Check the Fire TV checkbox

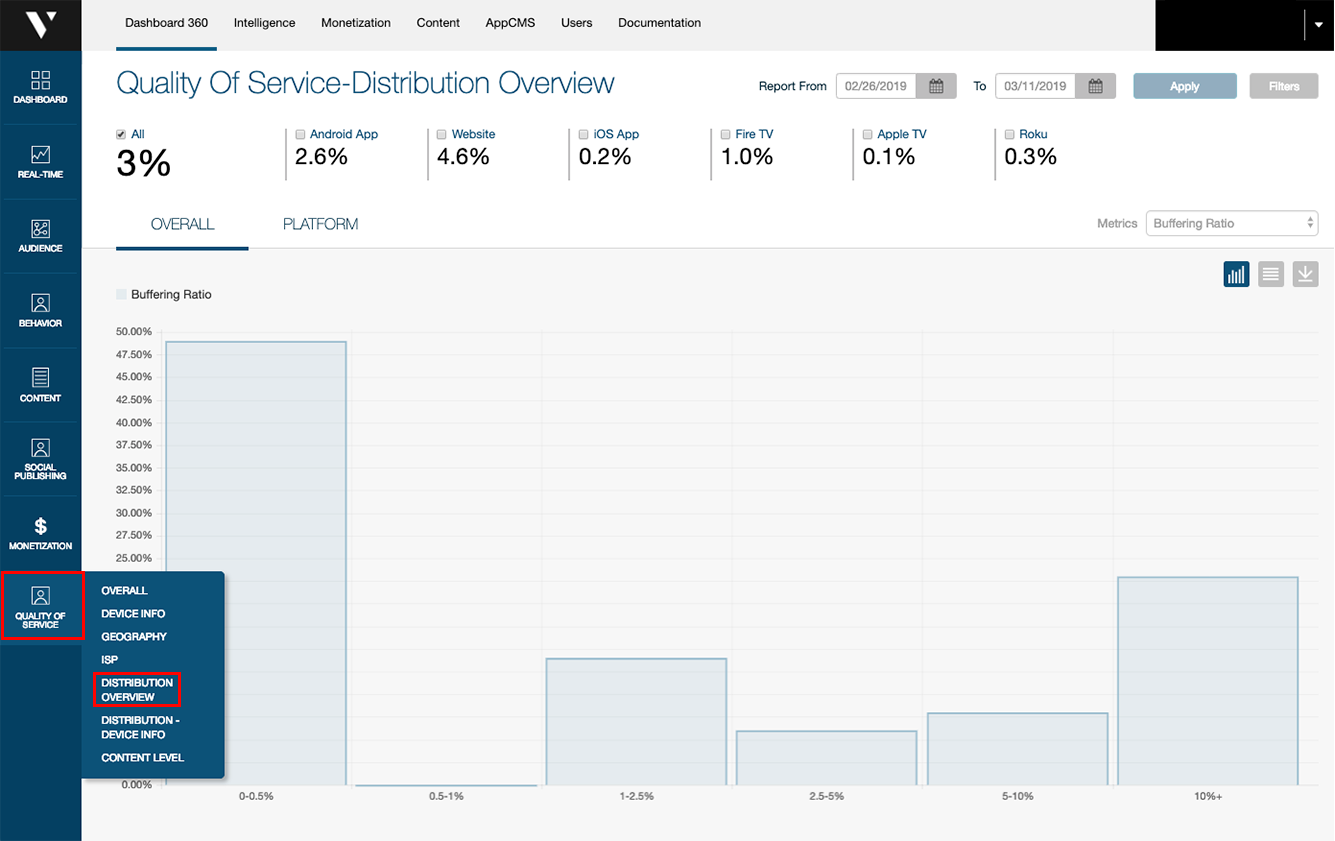725,134
